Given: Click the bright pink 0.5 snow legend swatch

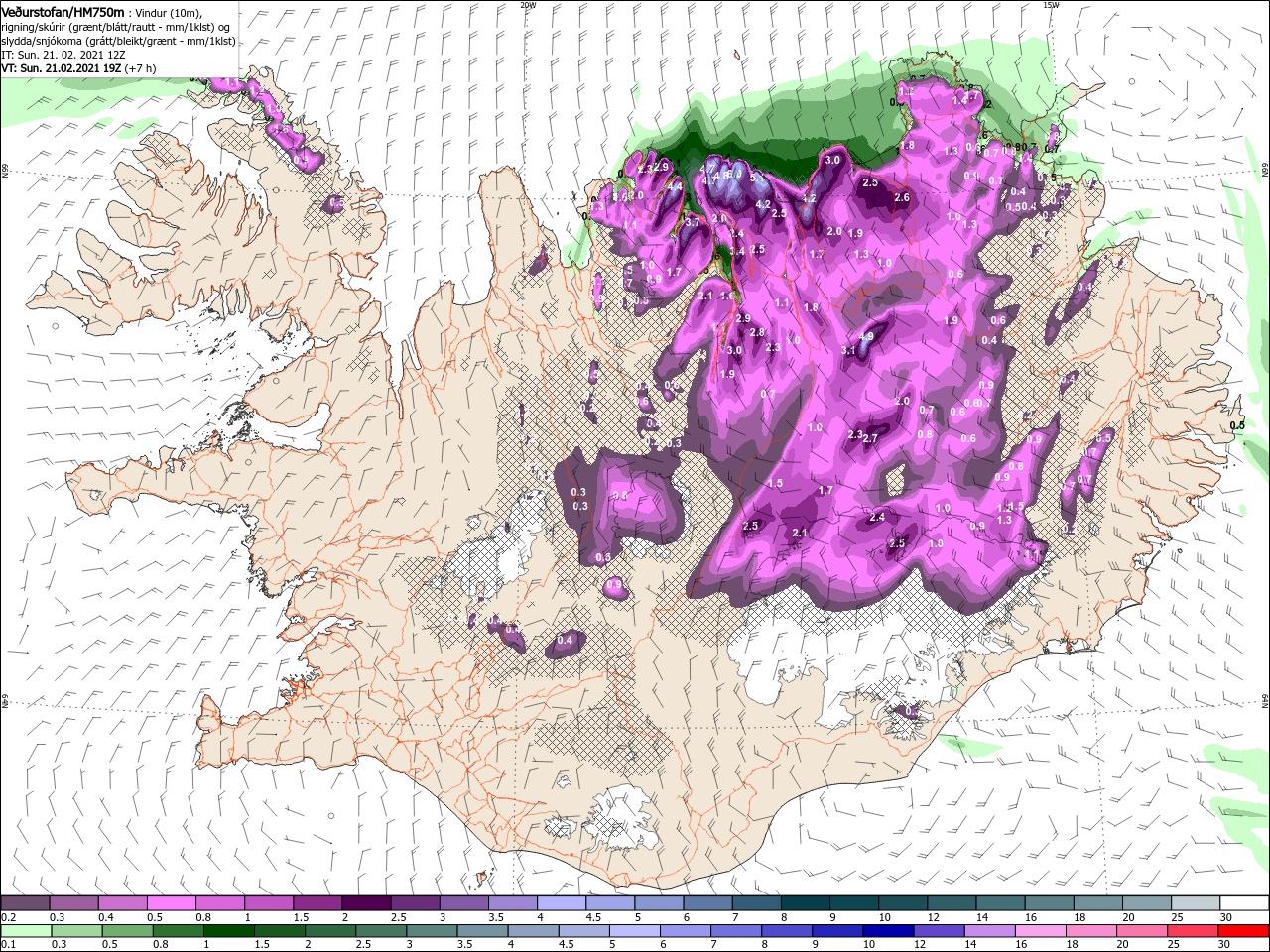Looking at the screenshot, I should pyautogui.click(x=171, y=903).
